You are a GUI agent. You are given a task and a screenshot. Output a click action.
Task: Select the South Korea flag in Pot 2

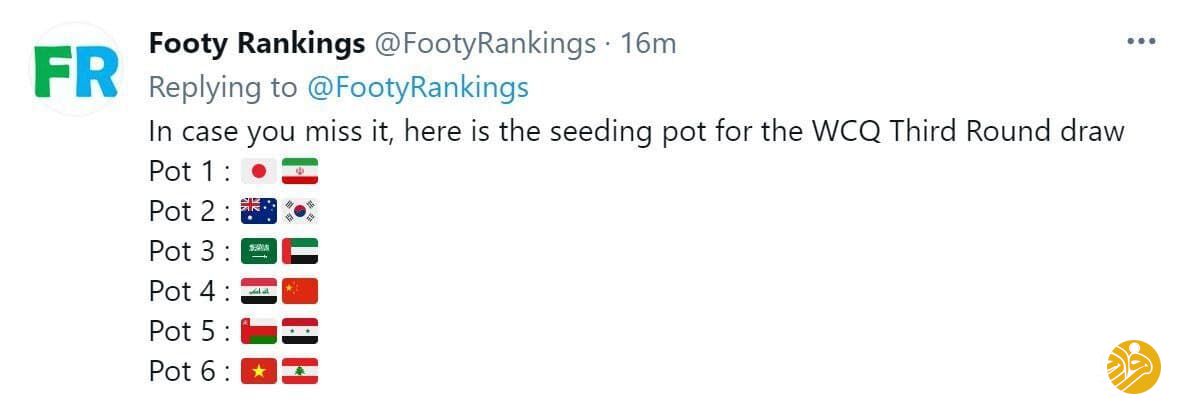(300, 211)
